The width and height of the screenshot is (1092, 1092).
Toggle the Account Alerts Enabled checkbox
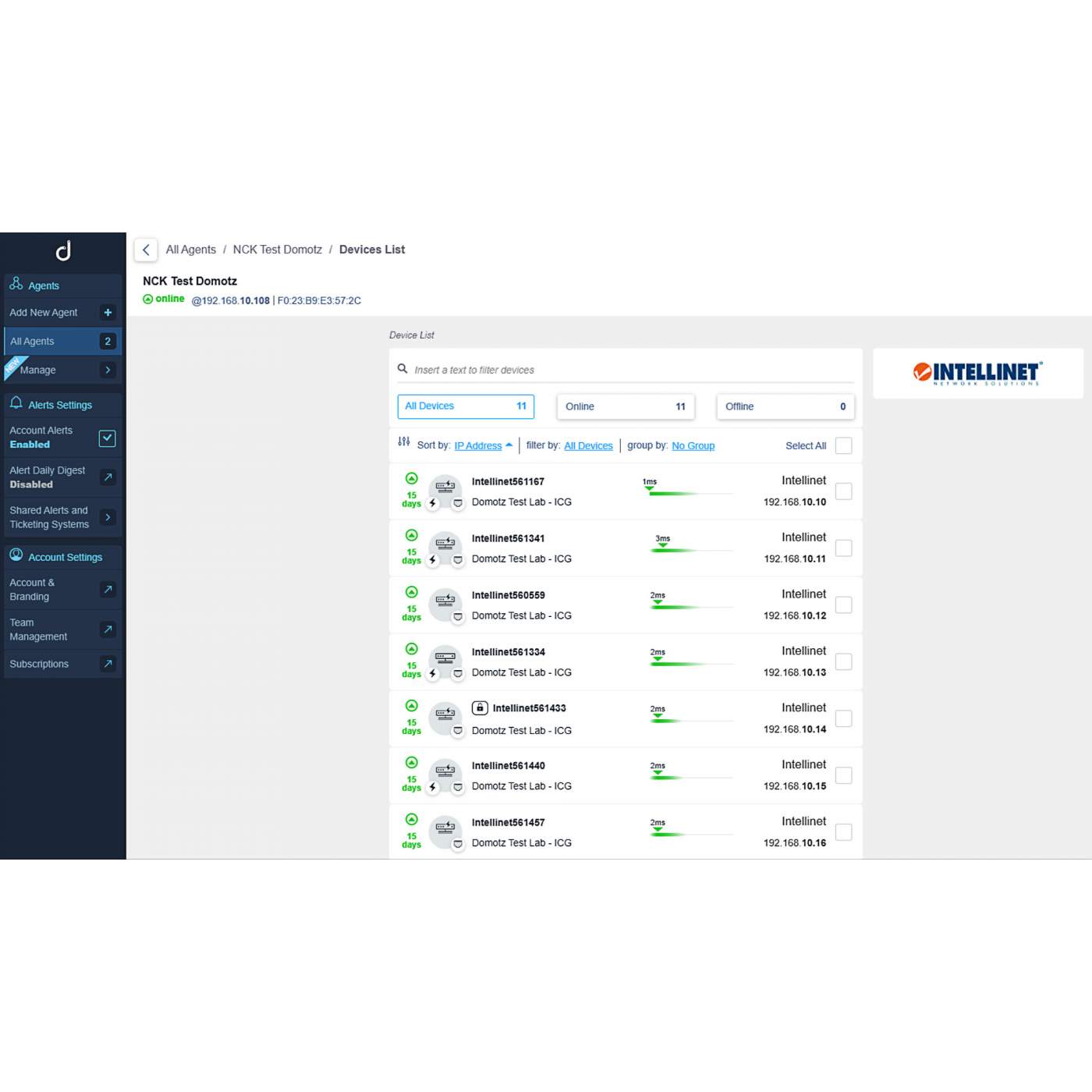(108, 438)
